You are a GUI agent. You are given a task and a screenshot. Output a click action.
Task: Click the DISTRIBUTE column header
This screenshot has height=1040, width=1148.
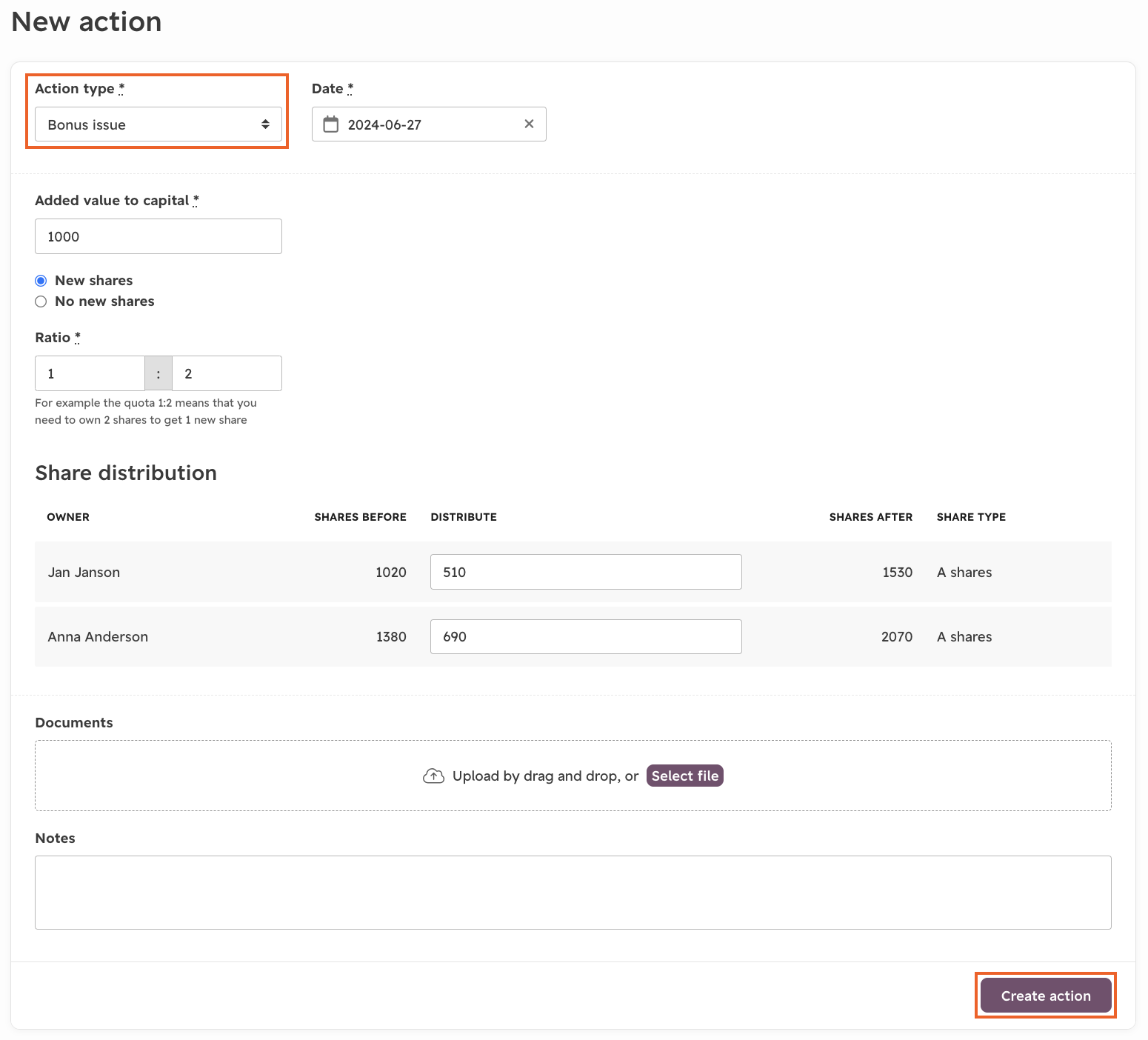click(x=464, y=517)
